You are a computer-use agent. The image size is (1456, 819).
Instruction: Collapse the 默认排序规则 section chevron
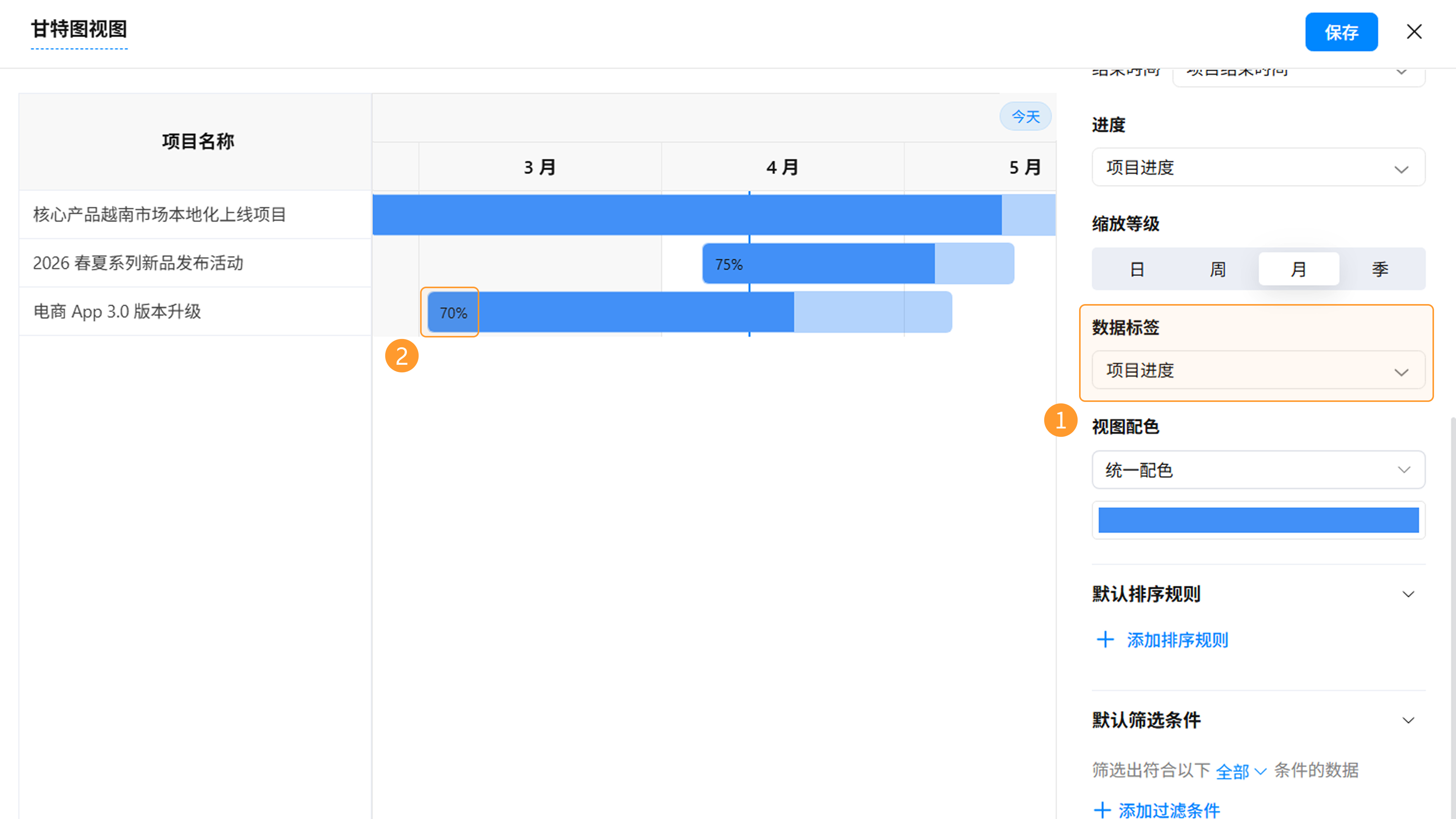point(1408,594)
